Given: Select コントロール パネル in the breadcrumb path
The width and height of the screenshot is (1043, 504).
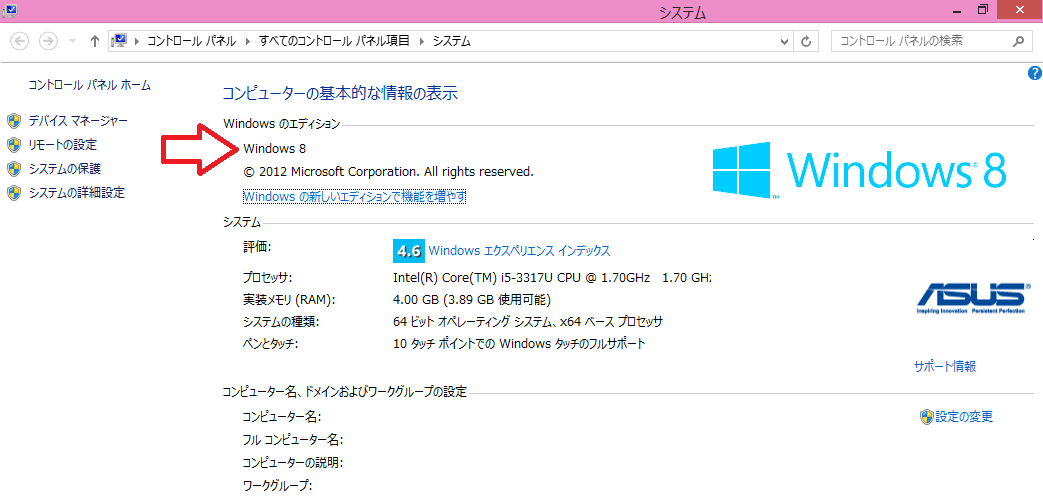Looking at the screenshot, I should (x=191, y=41).
